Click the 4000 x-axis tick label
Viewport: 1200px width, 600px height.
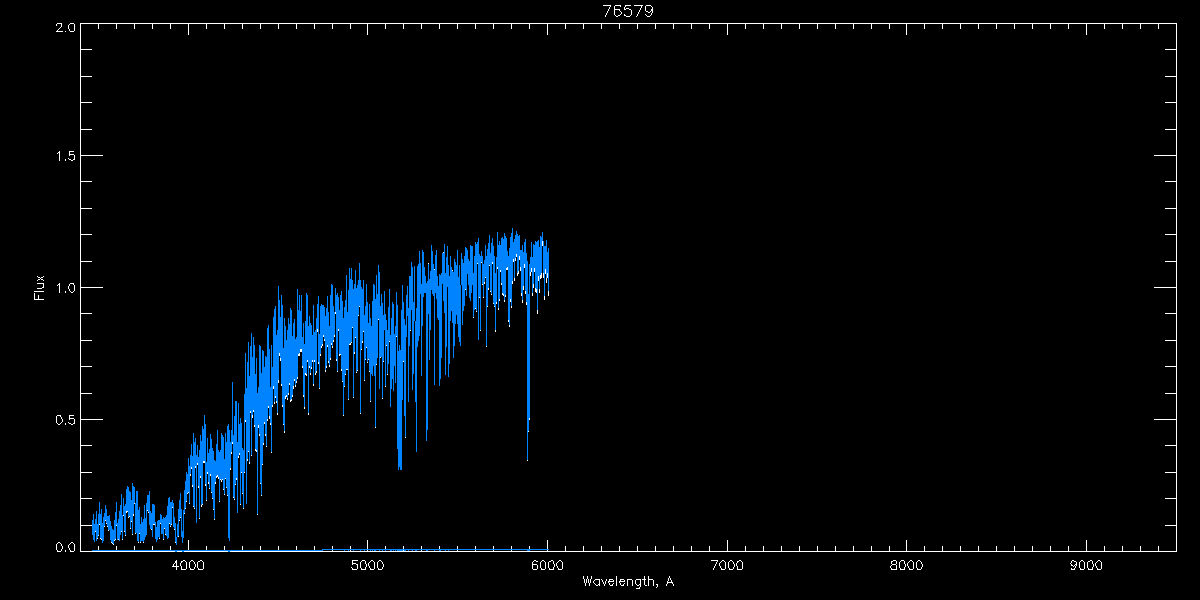pyautogui.click(x=188, y=565)
